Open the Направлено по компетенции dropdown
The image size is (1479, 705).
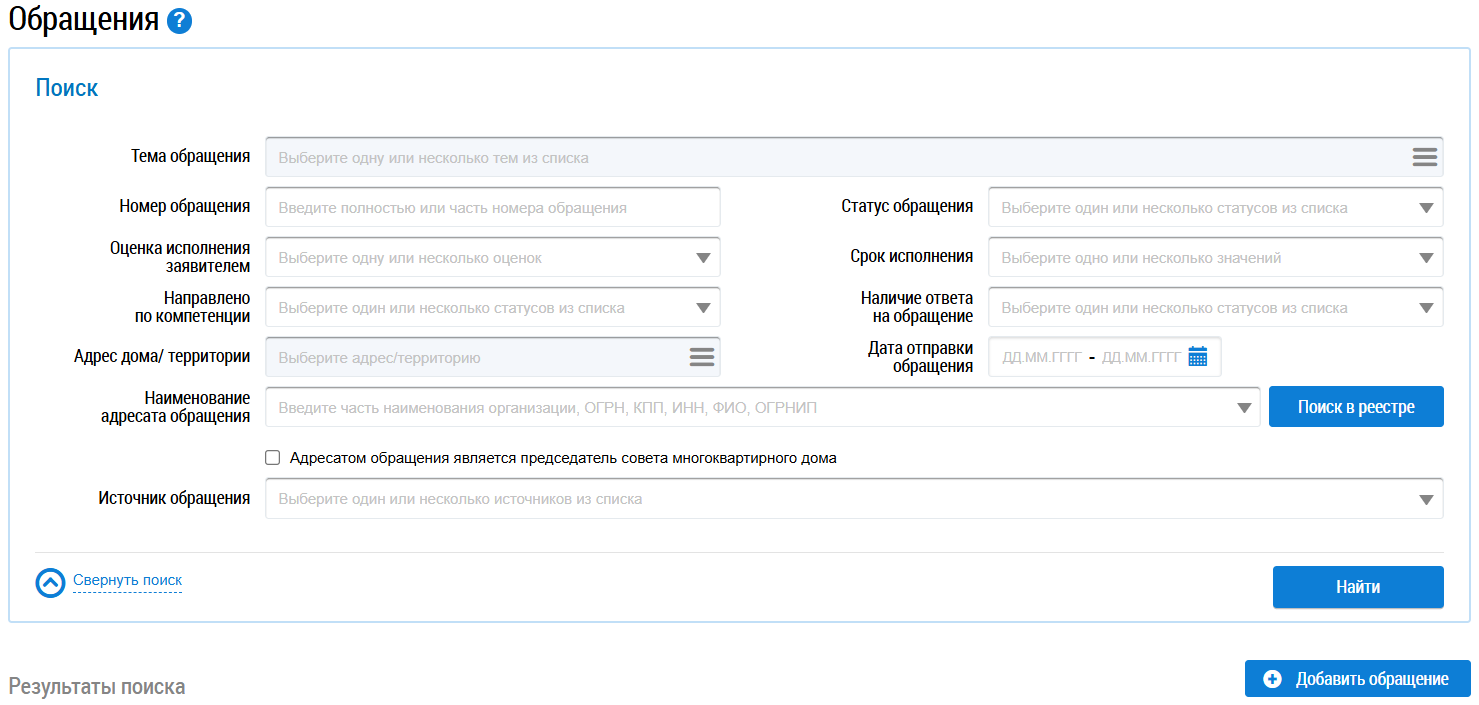click(702, 308)
